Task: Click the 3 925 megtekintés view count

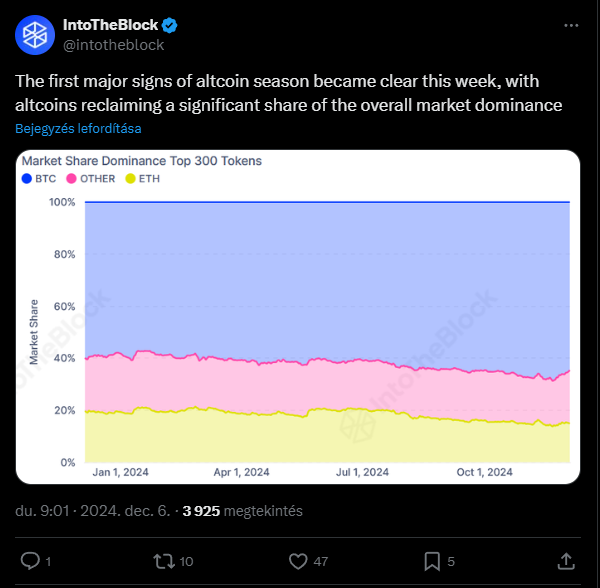Action: click(x=243, y=511)
